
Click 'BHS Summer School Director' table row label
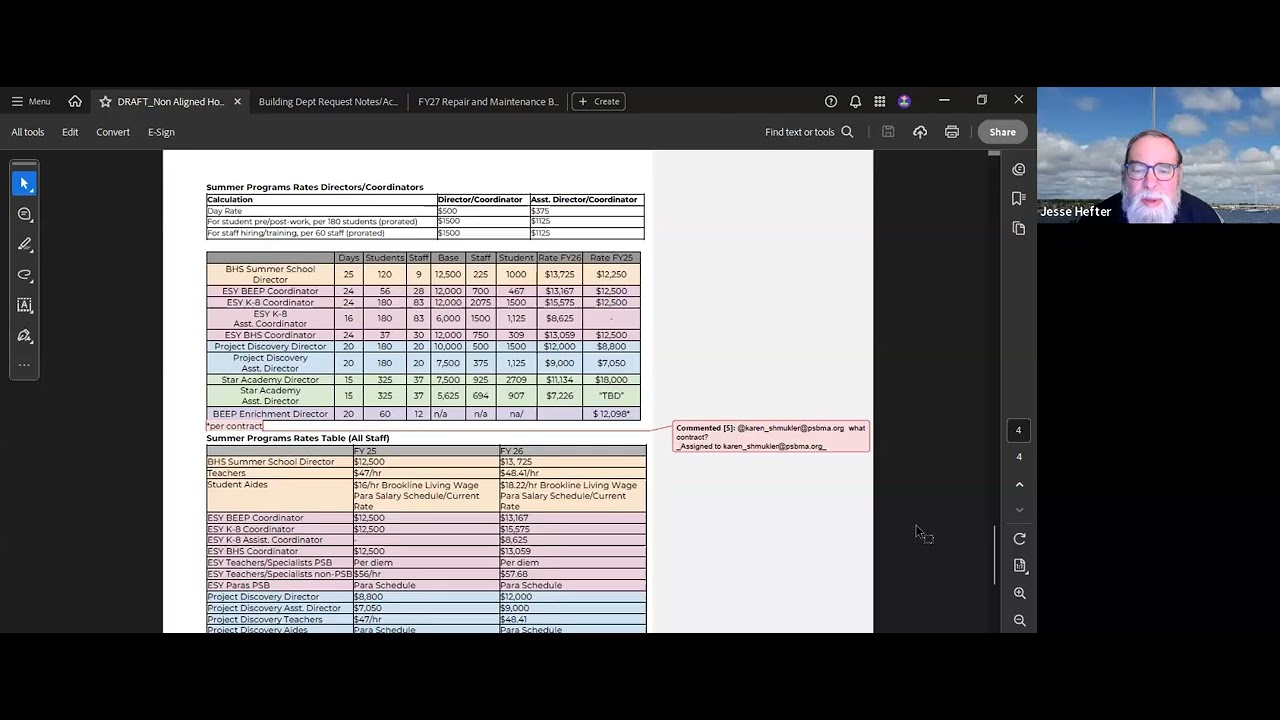(270, 274)
